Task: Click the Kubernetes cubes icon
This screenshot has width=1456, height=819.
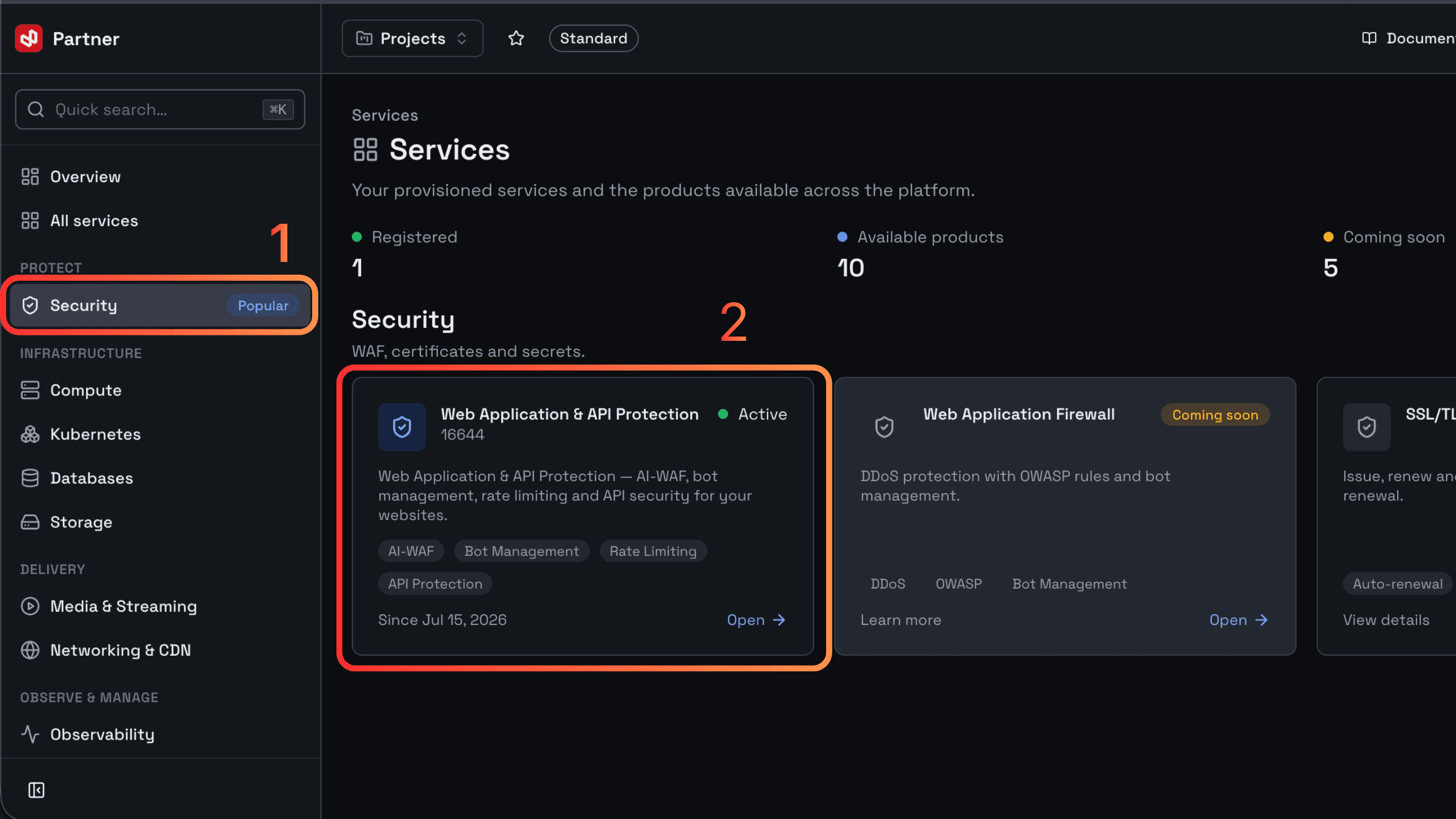Action: [x=30, y=434]
